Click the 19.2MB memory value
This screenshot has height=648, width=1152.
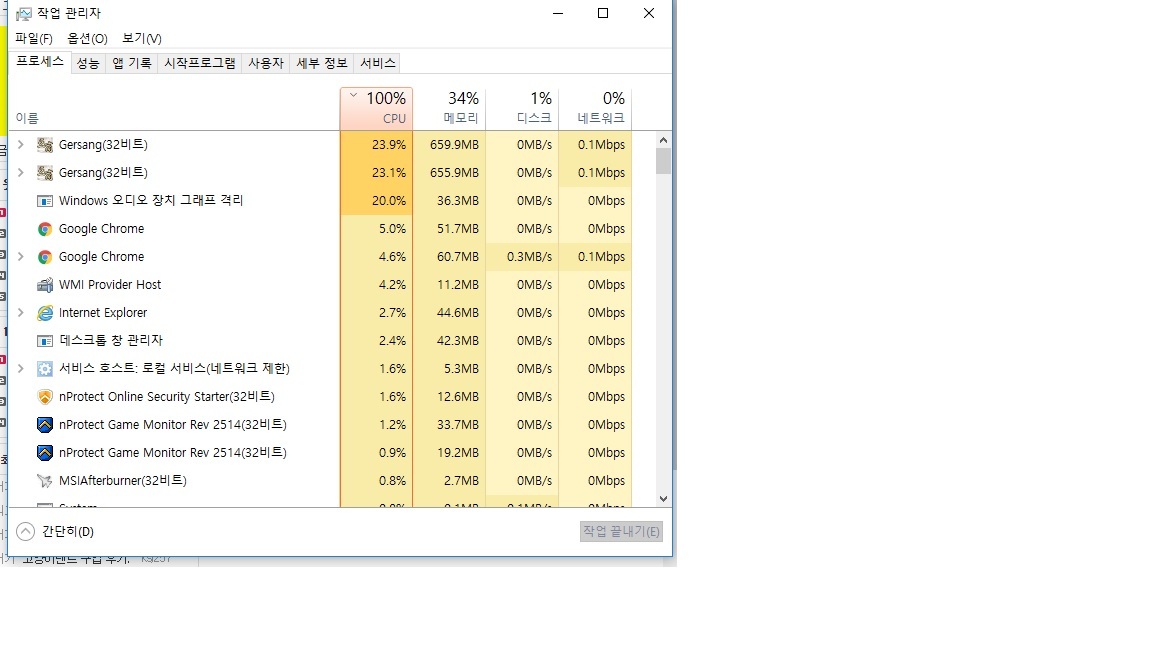pos(458,453)
